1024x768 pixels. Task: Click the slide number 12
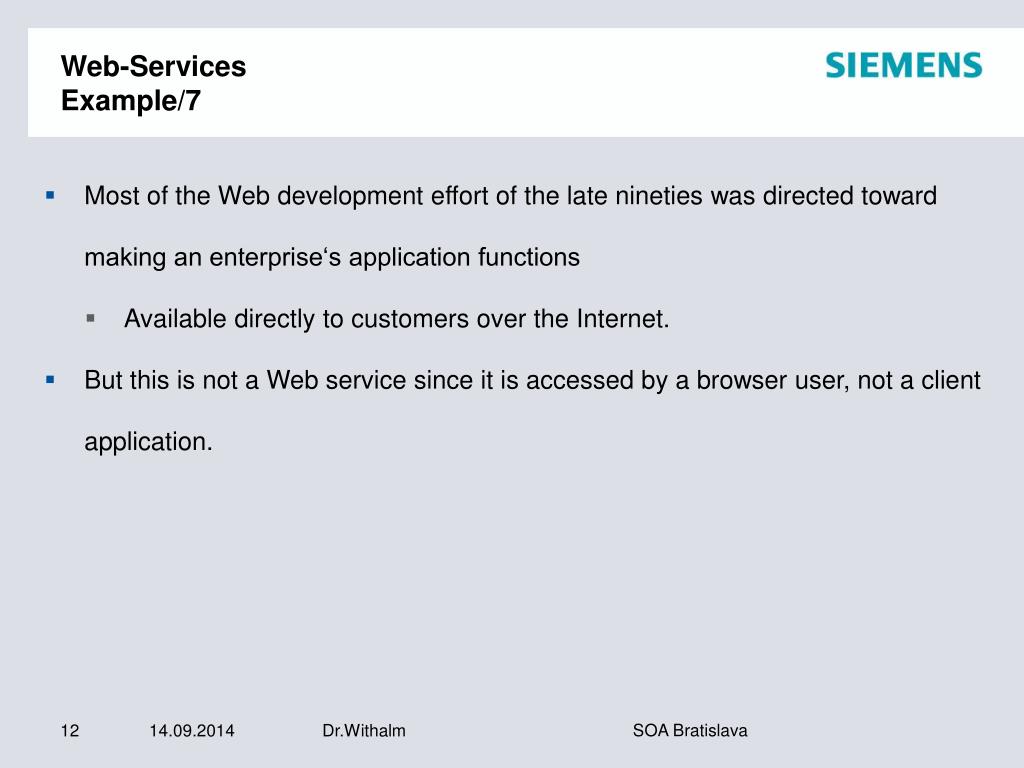coord(70,730)
